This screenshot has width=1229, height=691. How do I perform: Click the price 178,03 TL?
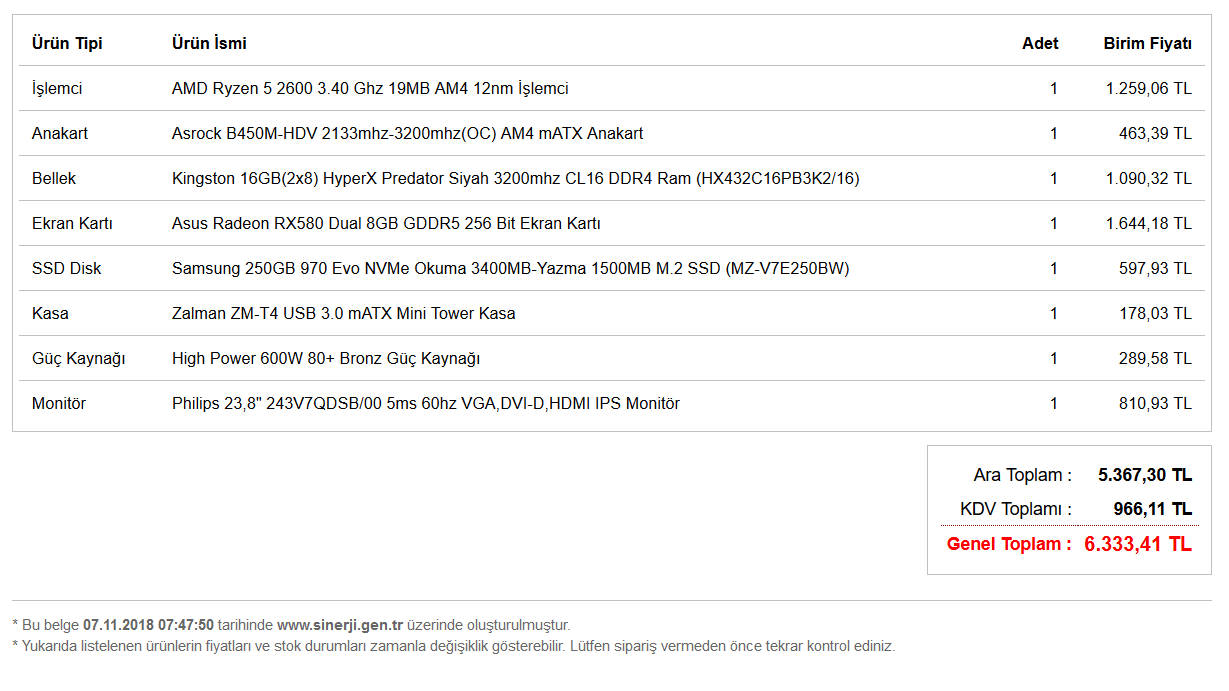pos(1155,313)
